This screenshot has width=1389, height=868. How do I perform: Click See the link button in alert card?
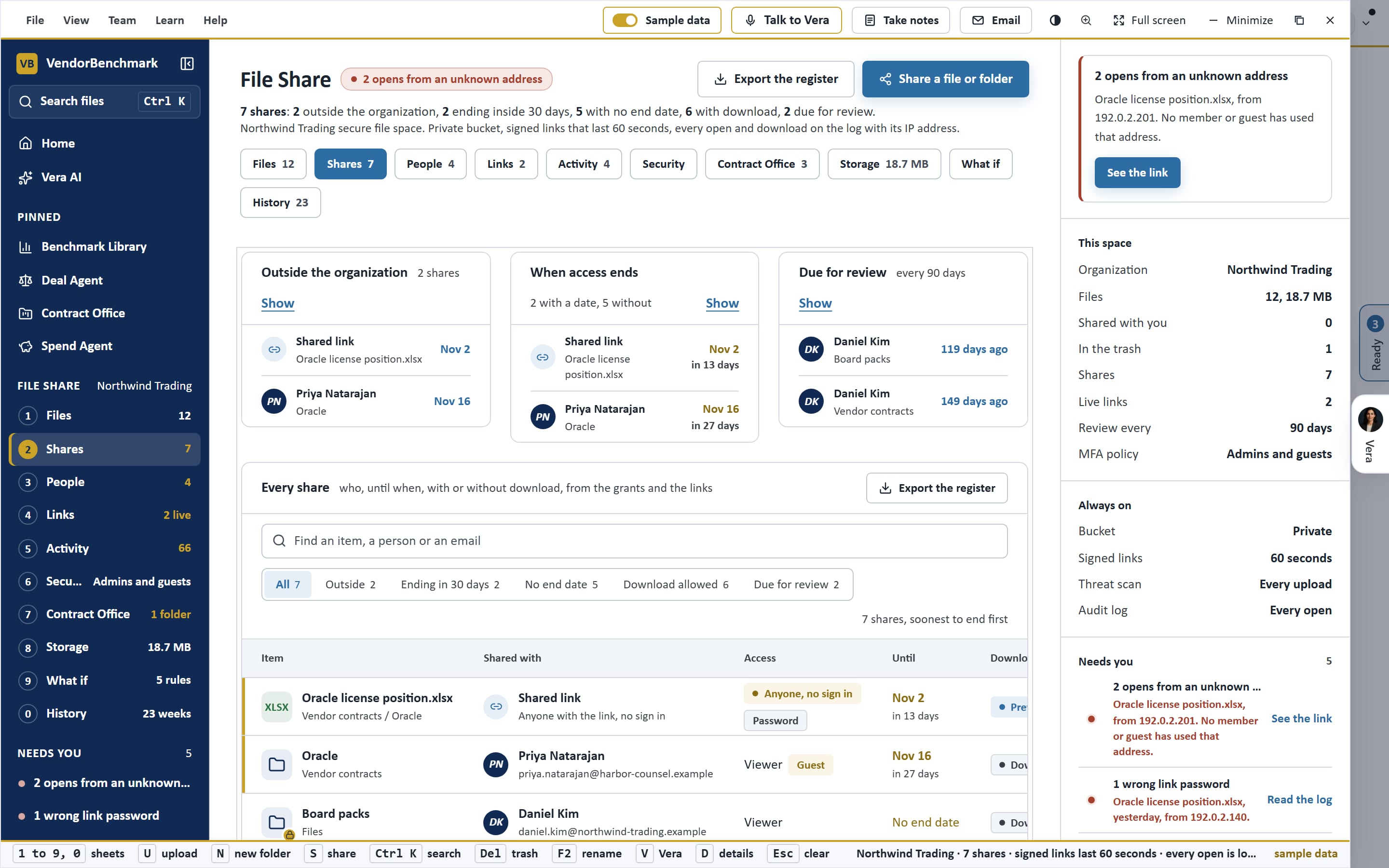tap(1137, 173)
